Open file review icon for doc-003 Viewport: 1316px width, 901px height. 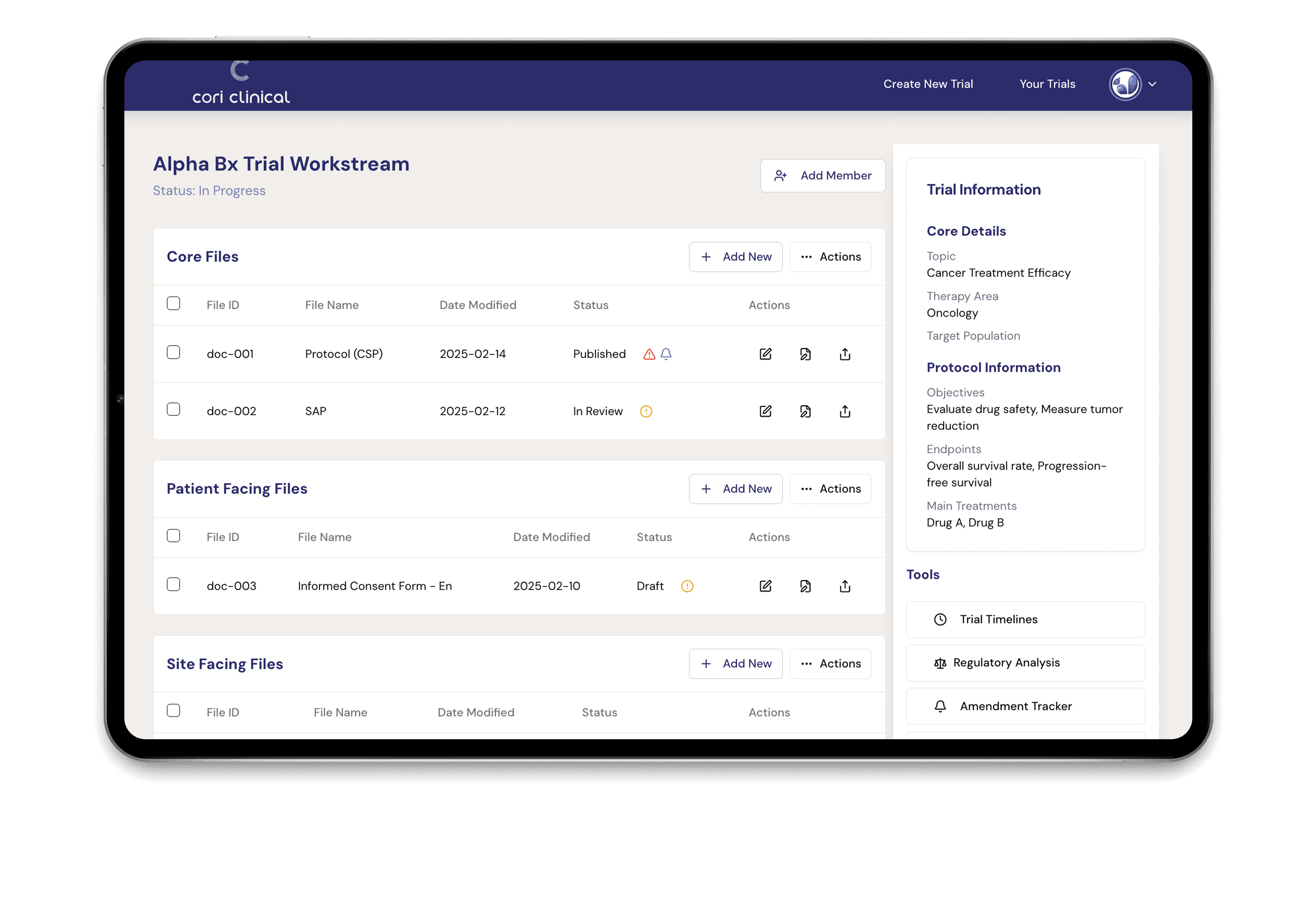coord(805,586)
